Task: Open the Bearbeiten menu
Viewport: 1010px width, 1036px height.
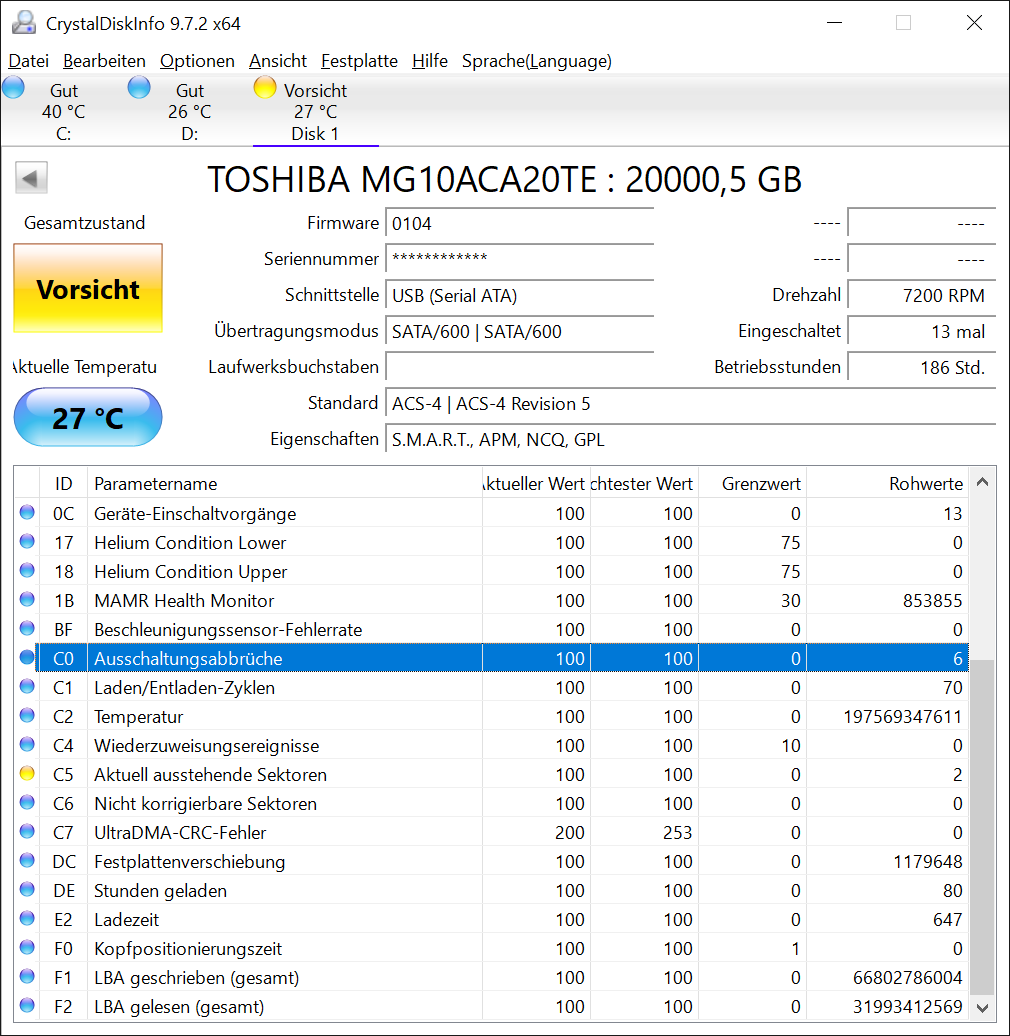Action: 104,61
